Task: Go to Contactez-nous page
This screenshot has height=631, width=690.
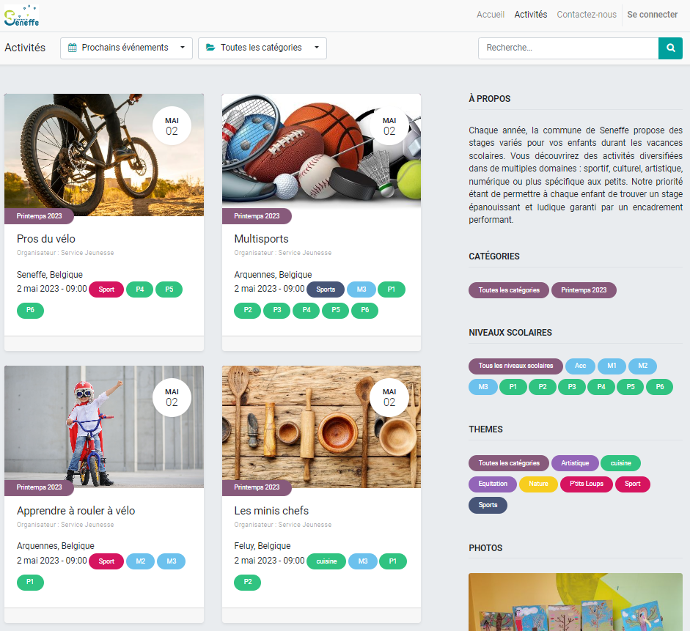Action: point(586,15)
